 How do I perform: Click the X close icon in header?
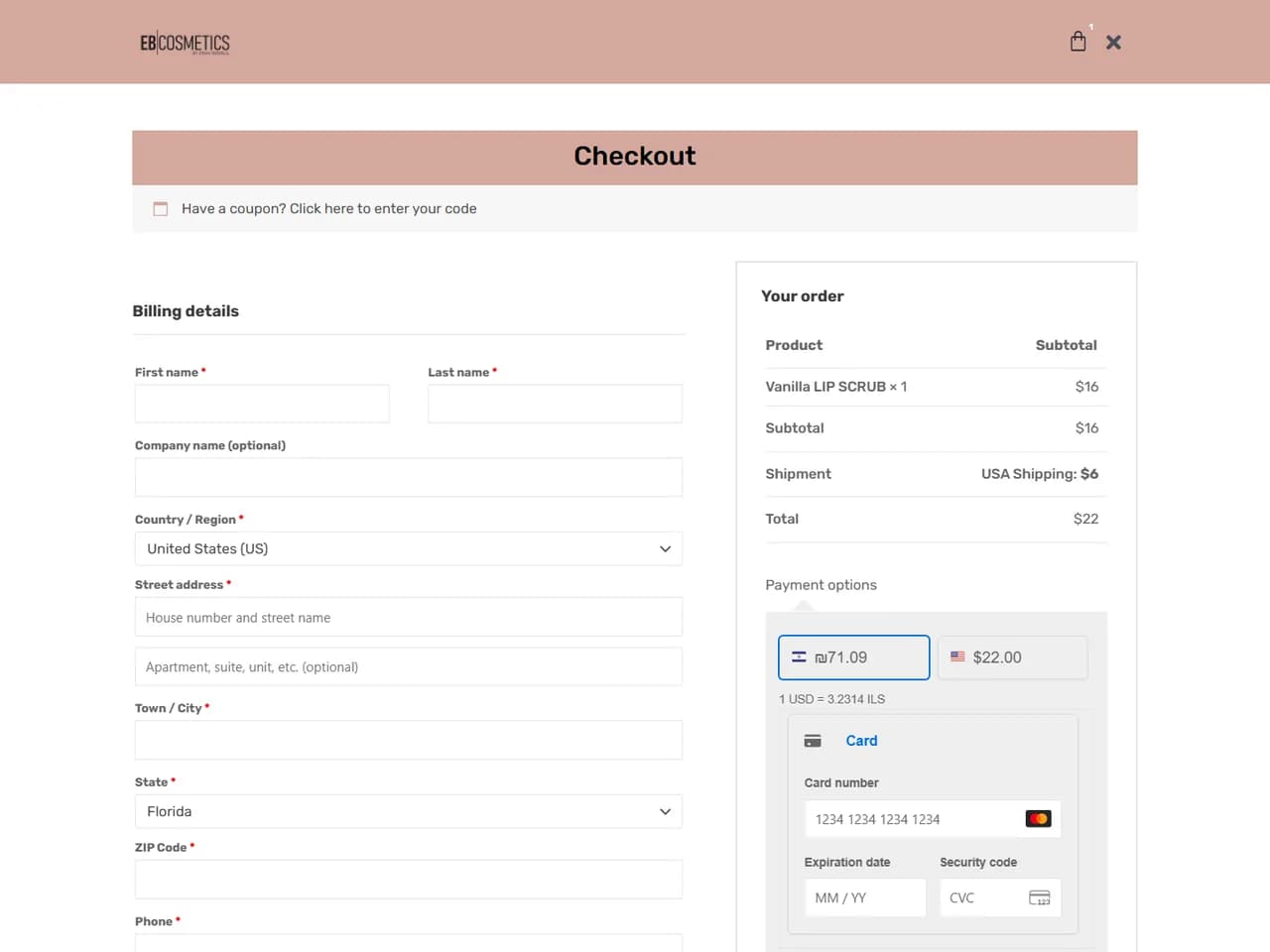(1113, 42)
